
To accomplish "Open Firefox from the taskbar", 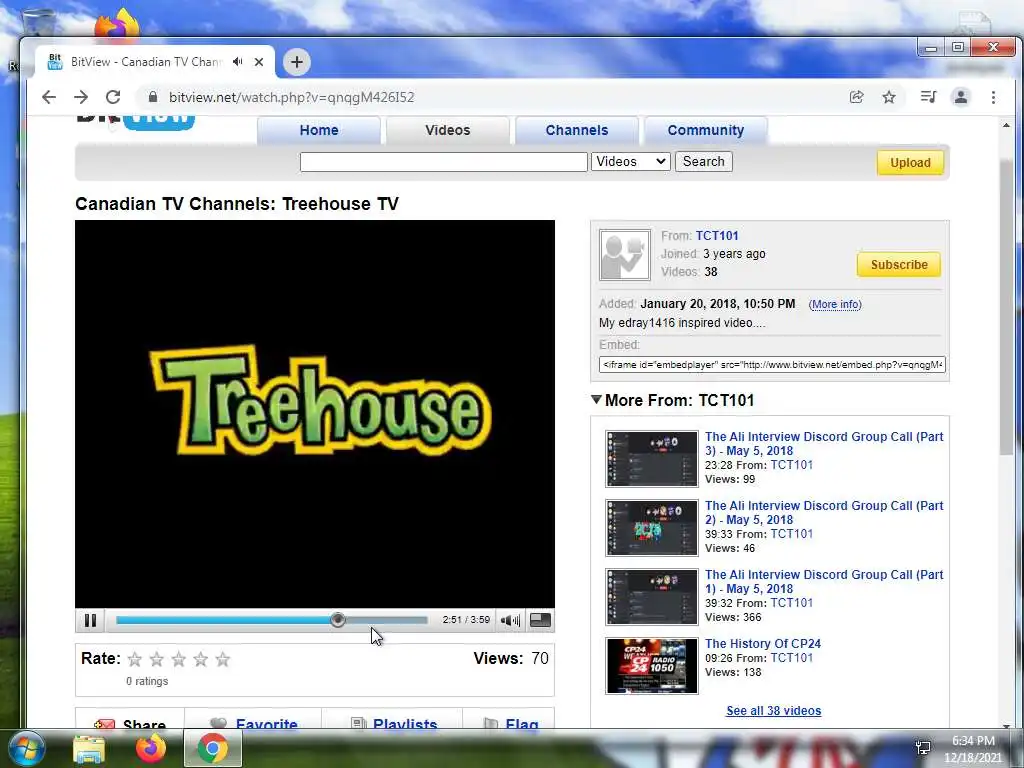I will tap(151, 748).
